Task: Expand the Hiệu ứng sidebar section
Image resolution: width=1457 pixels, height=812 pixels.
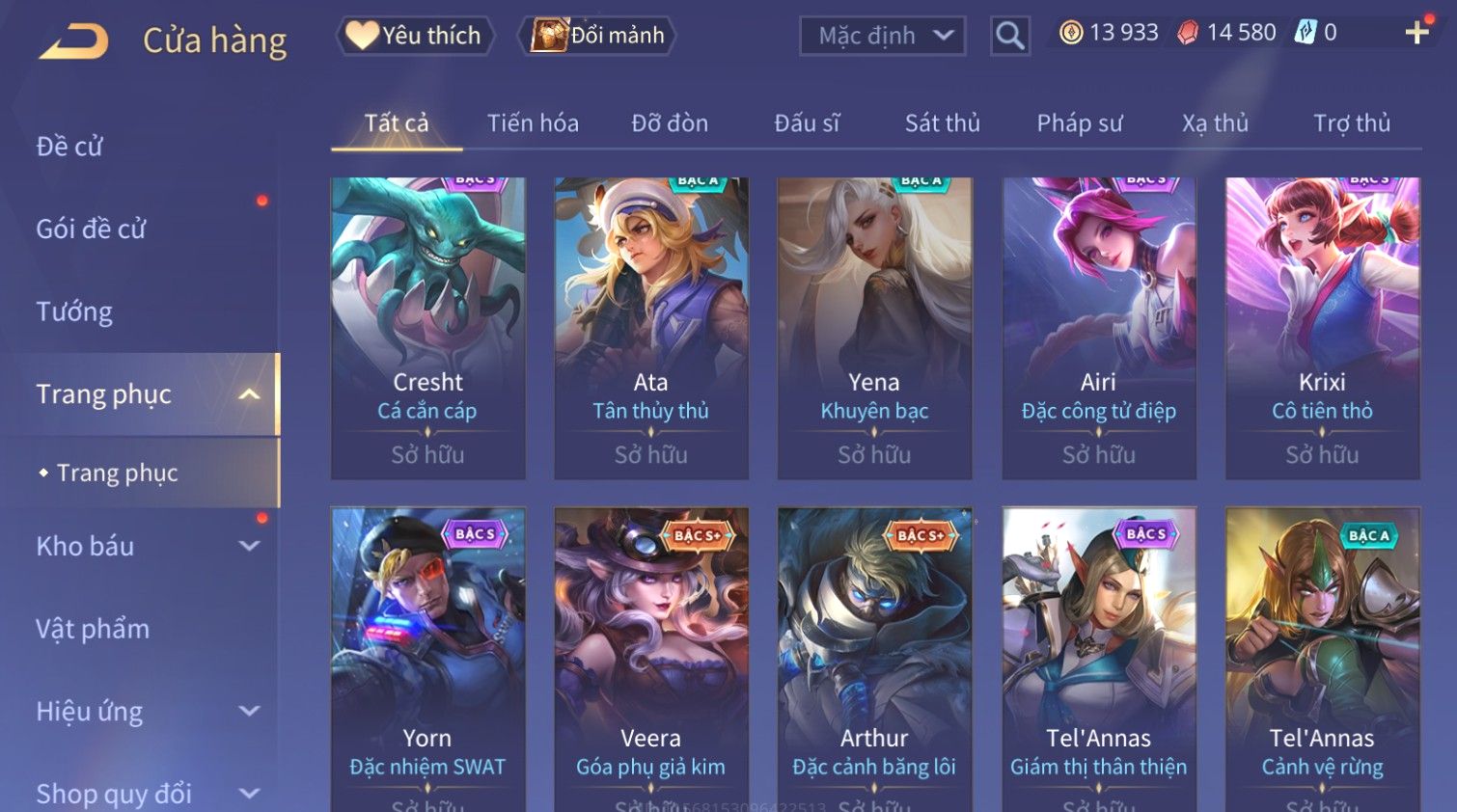Action: point(249,712)
